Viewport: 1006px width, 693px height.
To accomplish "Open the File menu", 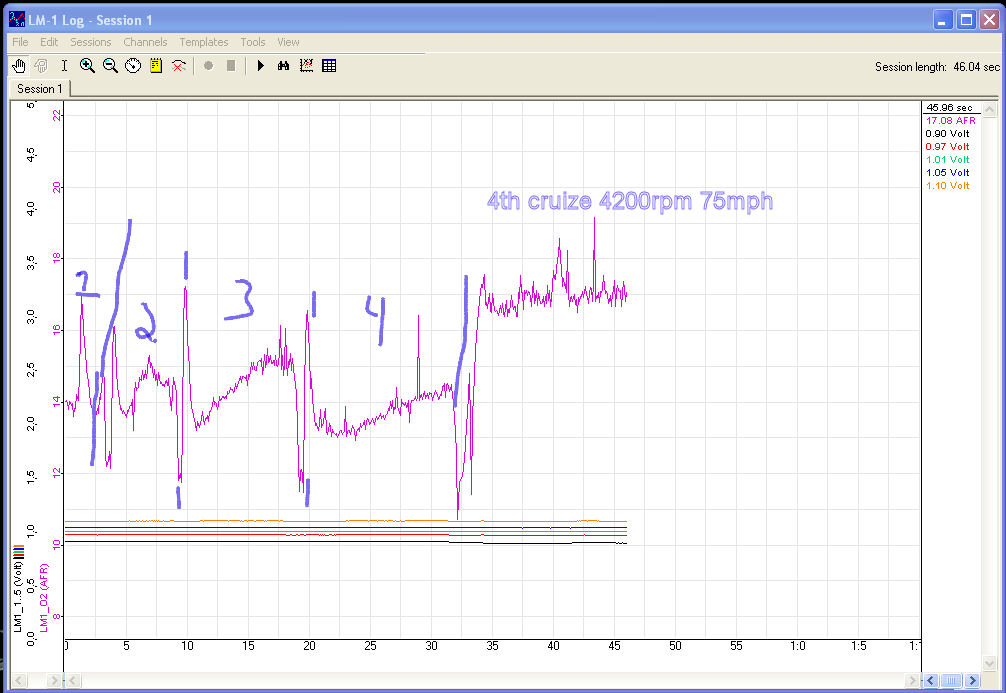I will [20, 42].
